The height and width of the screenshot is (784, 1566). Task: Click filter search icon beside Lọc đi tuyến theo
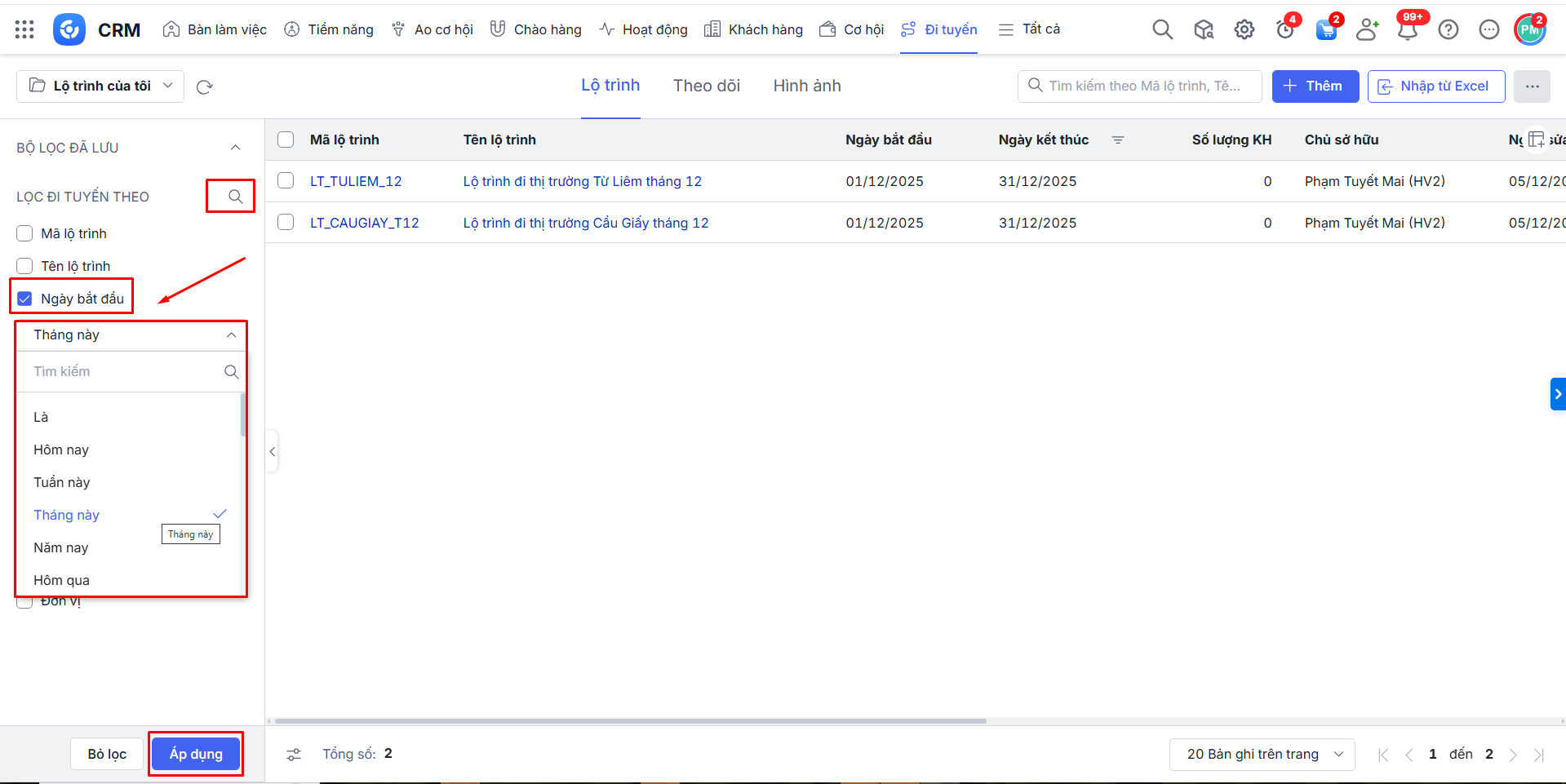235,197
